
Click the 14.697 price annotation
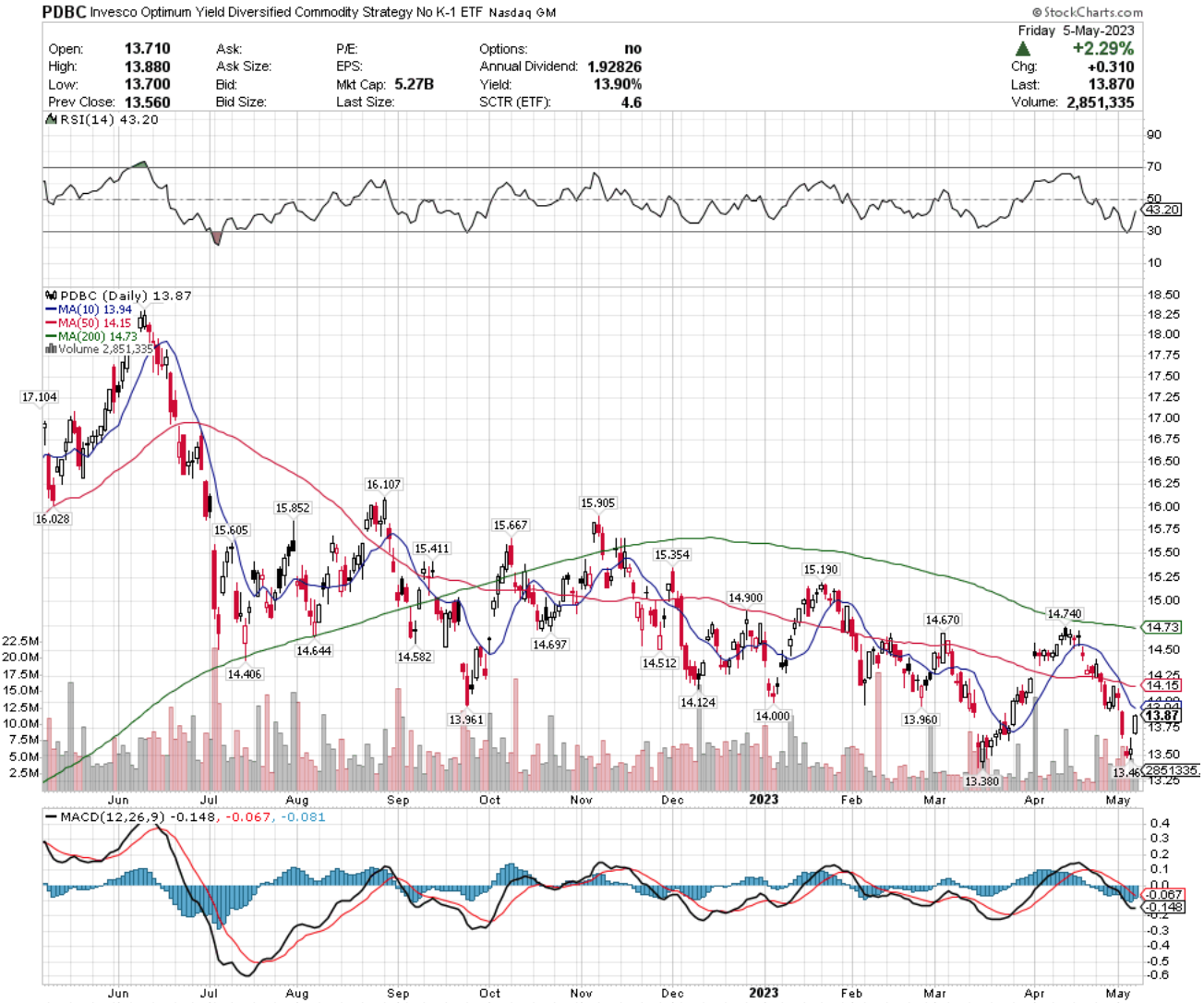550,645
